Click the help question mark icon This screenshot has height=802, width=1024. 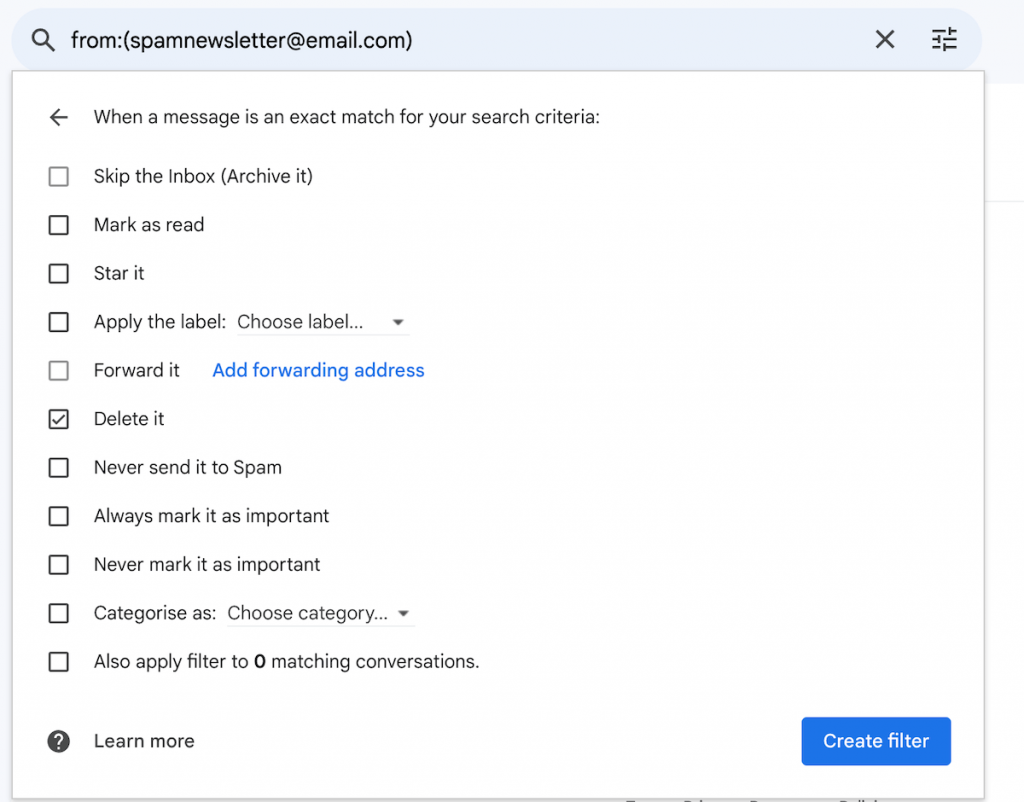click(59, 741)
